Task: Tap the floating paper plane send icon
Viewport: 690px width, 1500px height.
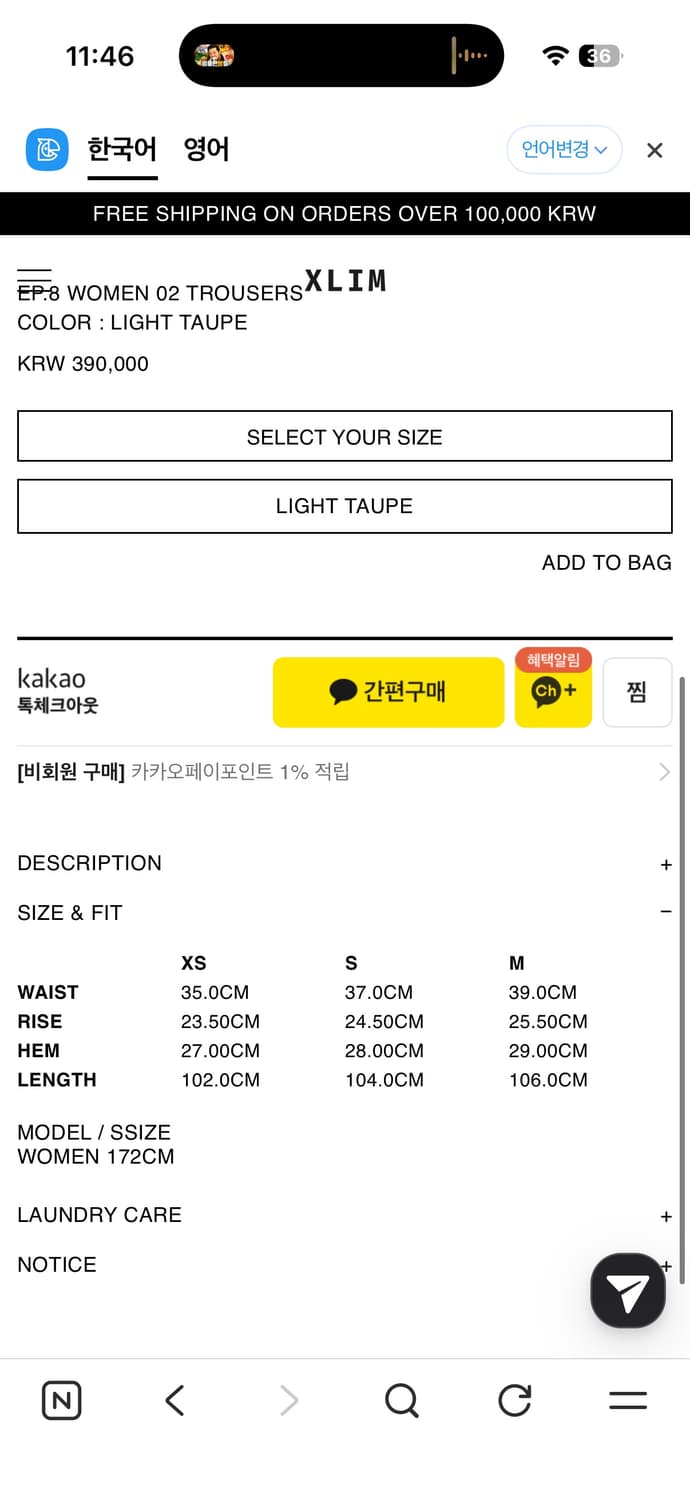Action: pyautogui.click(x=627, y=1290)
